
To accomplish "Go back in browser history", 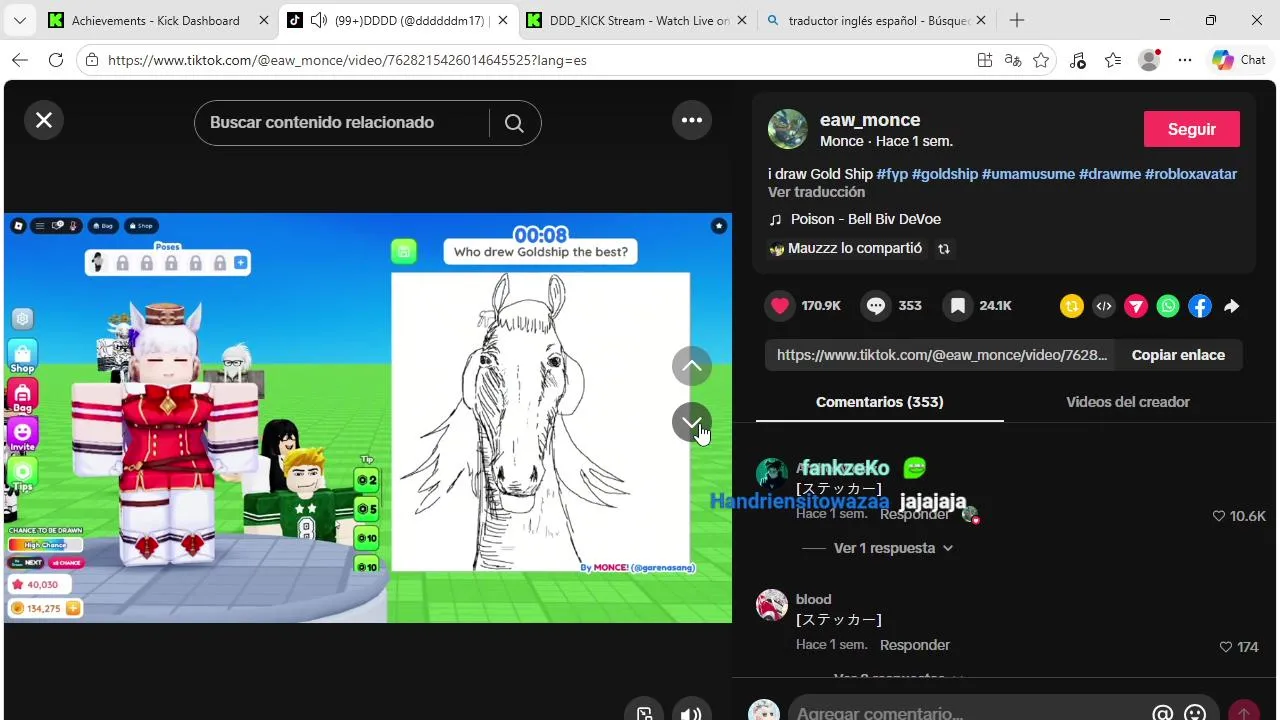I will point(20,60).
